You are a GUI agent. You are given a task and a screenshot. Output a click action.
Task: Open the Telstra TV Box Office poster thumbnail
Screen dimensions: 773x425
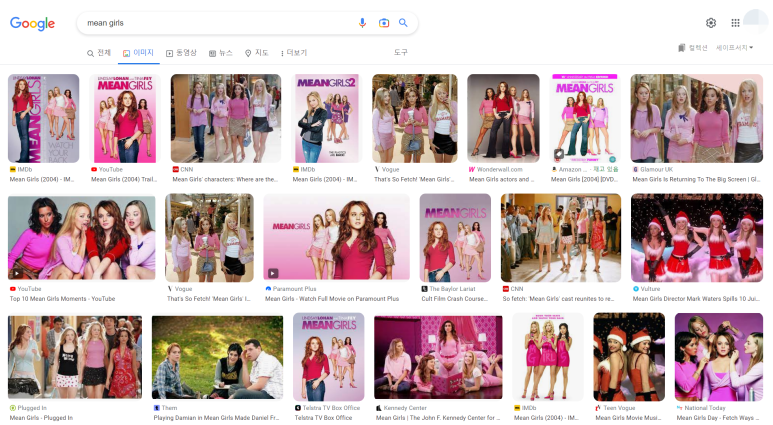329,357
